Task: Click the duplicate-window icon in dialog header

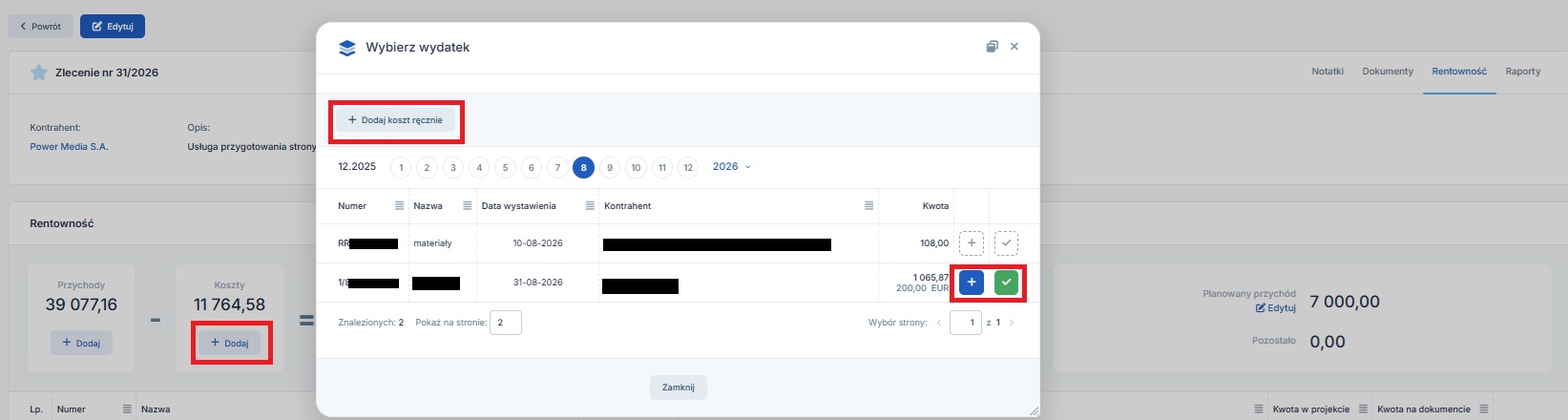Action: click(992, 47)
